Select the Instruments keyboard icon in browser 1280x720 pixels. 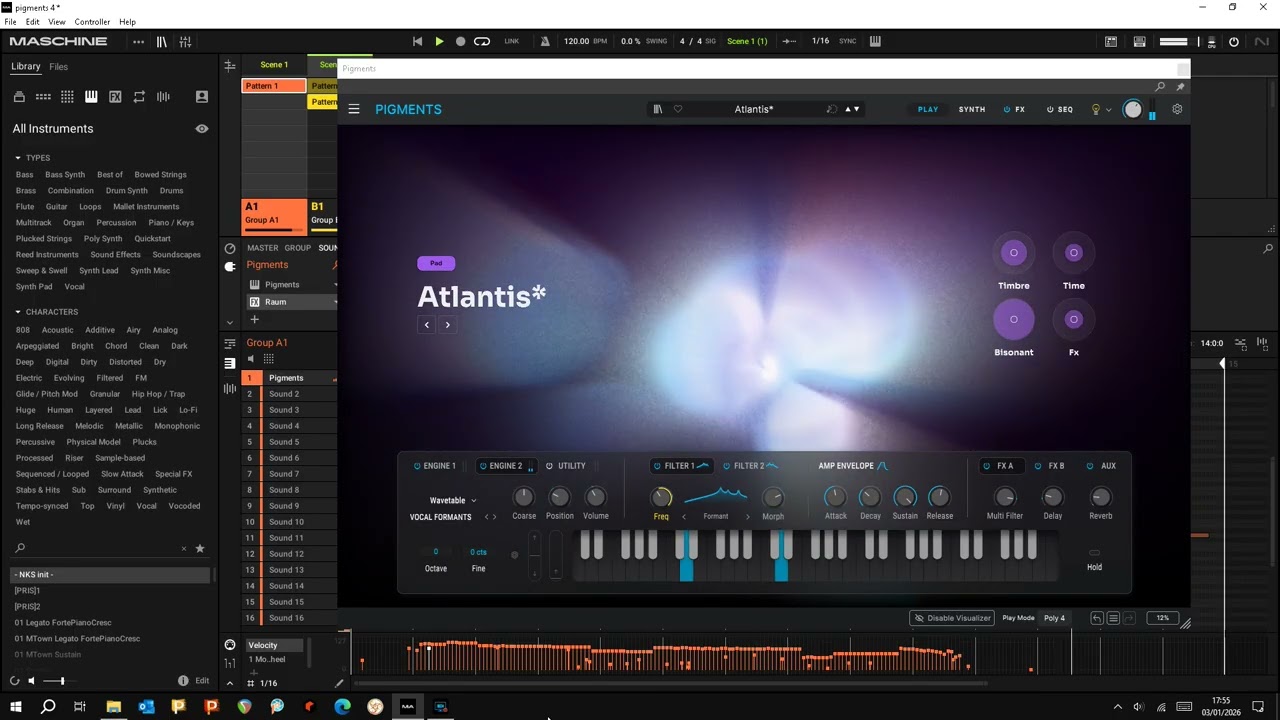click(x=91, y=97)
